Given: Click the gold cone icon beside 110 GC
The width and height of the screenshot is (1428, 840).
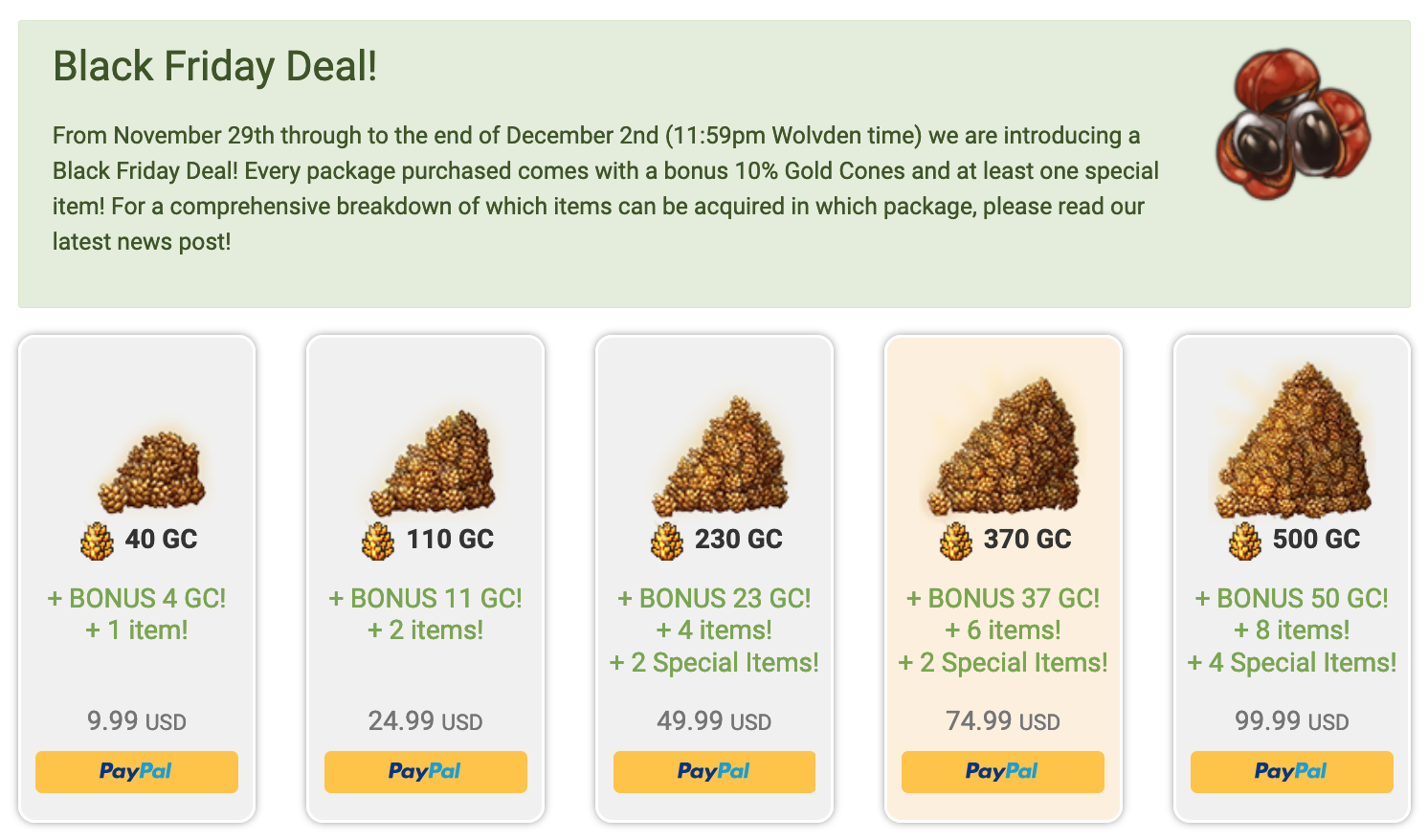Looking at the screenshot, I should [x=378, y=541].
